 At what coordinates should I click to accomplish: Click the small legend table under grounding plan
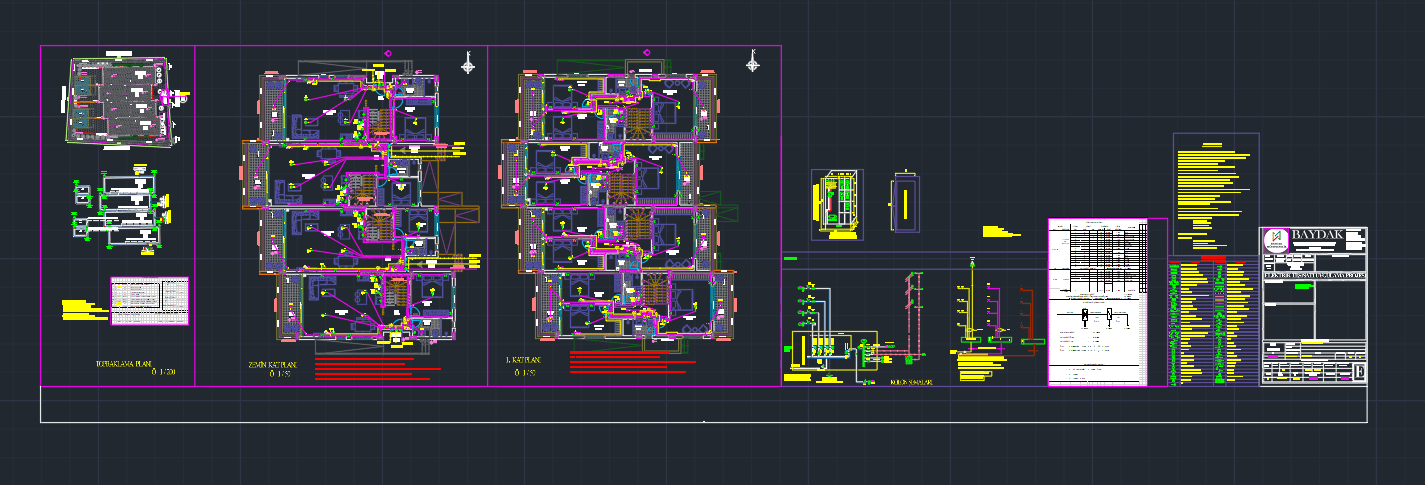point(149,301)
